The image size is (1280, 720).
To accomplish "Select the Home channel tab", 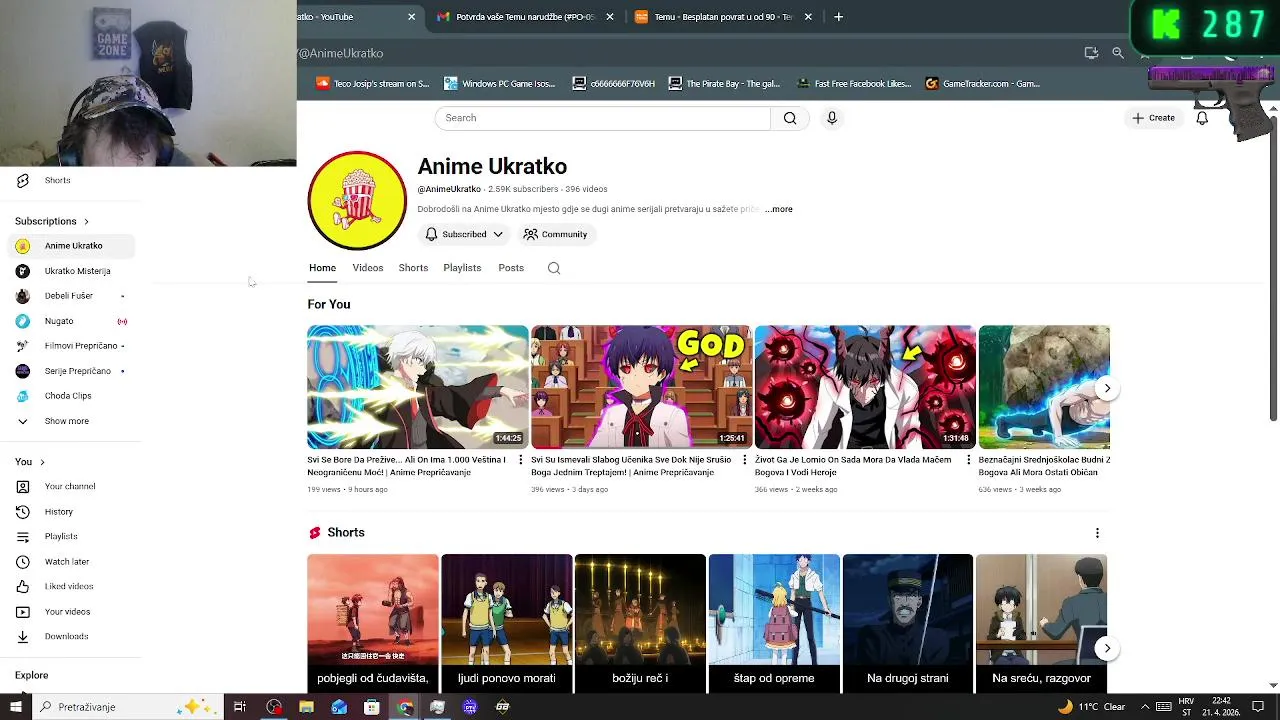I will coord(322,268).
